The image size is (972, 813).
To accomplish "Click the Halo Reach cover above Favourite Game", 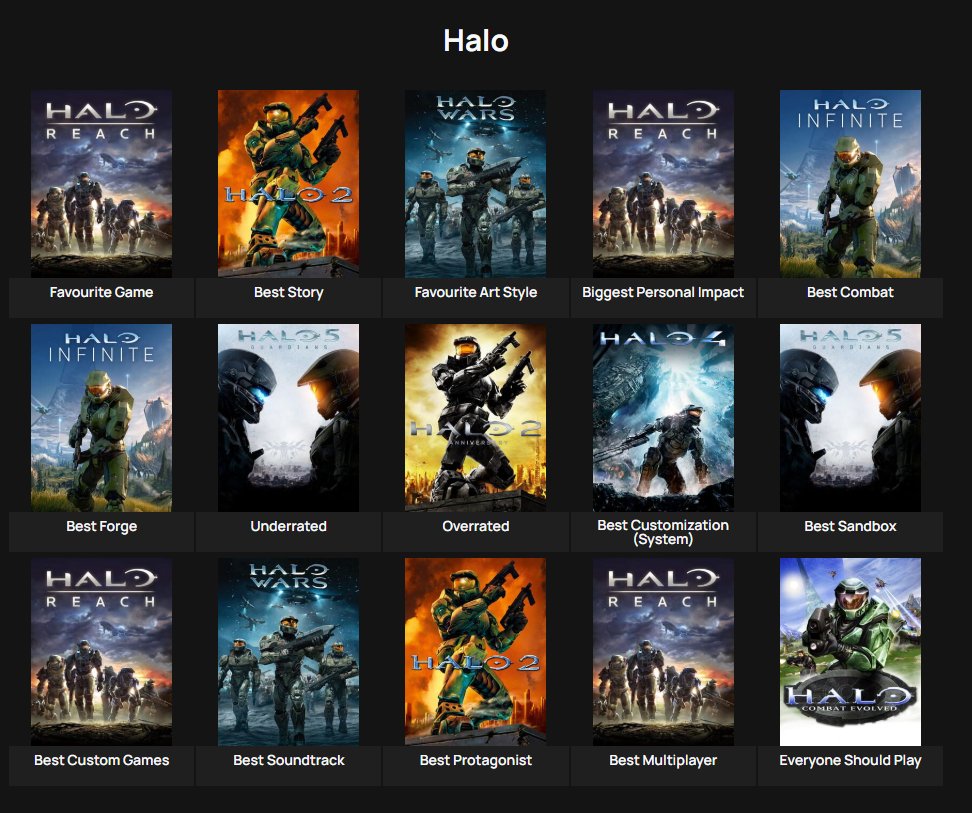I will pyautogui.click(x=102, y=183).
